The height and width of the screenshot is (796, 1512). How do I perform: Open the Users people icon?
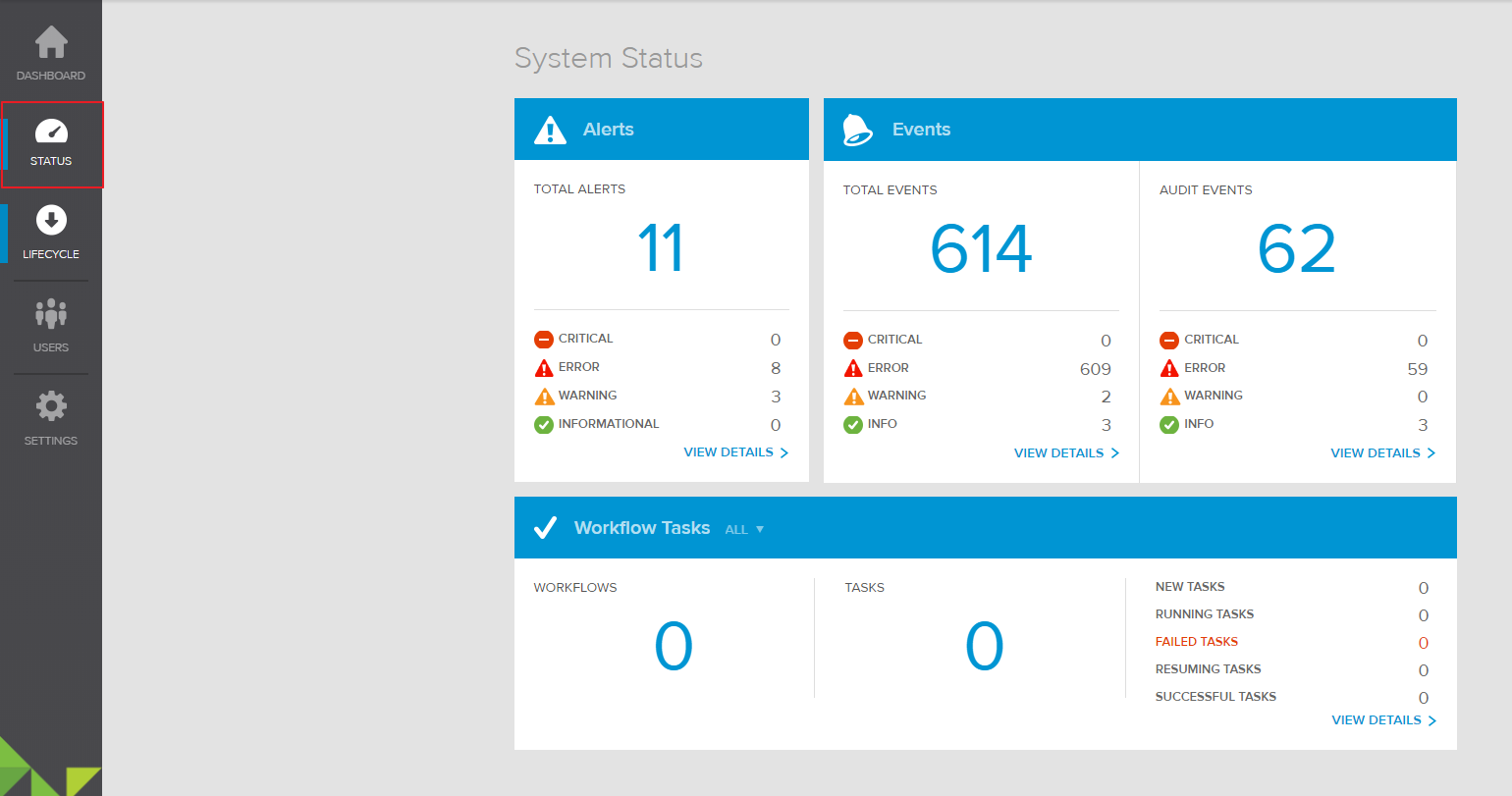coord(51,313)
